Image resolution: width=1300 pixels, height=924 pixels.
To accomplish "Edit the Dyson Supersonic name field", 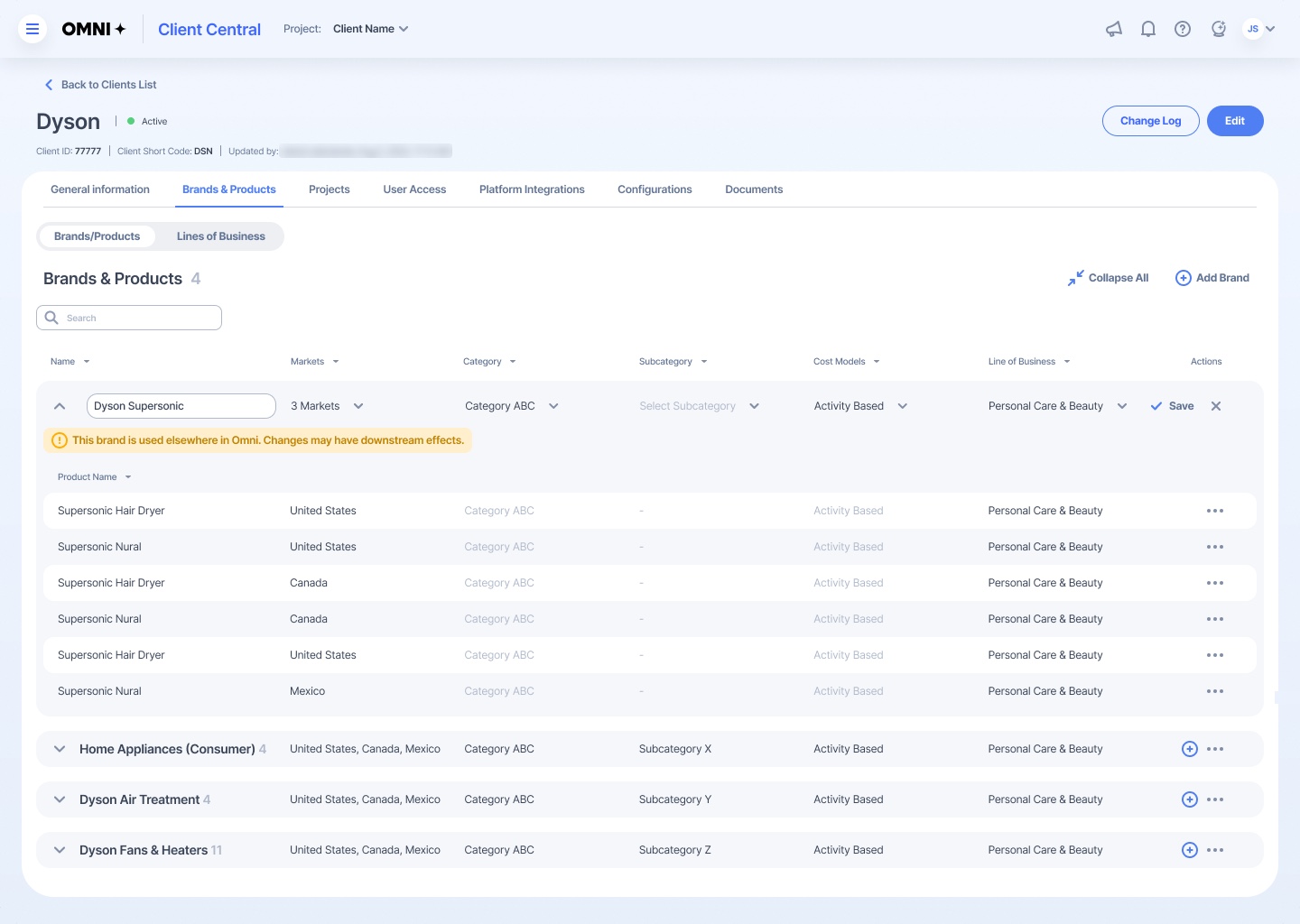I will [x=181, y=406].
